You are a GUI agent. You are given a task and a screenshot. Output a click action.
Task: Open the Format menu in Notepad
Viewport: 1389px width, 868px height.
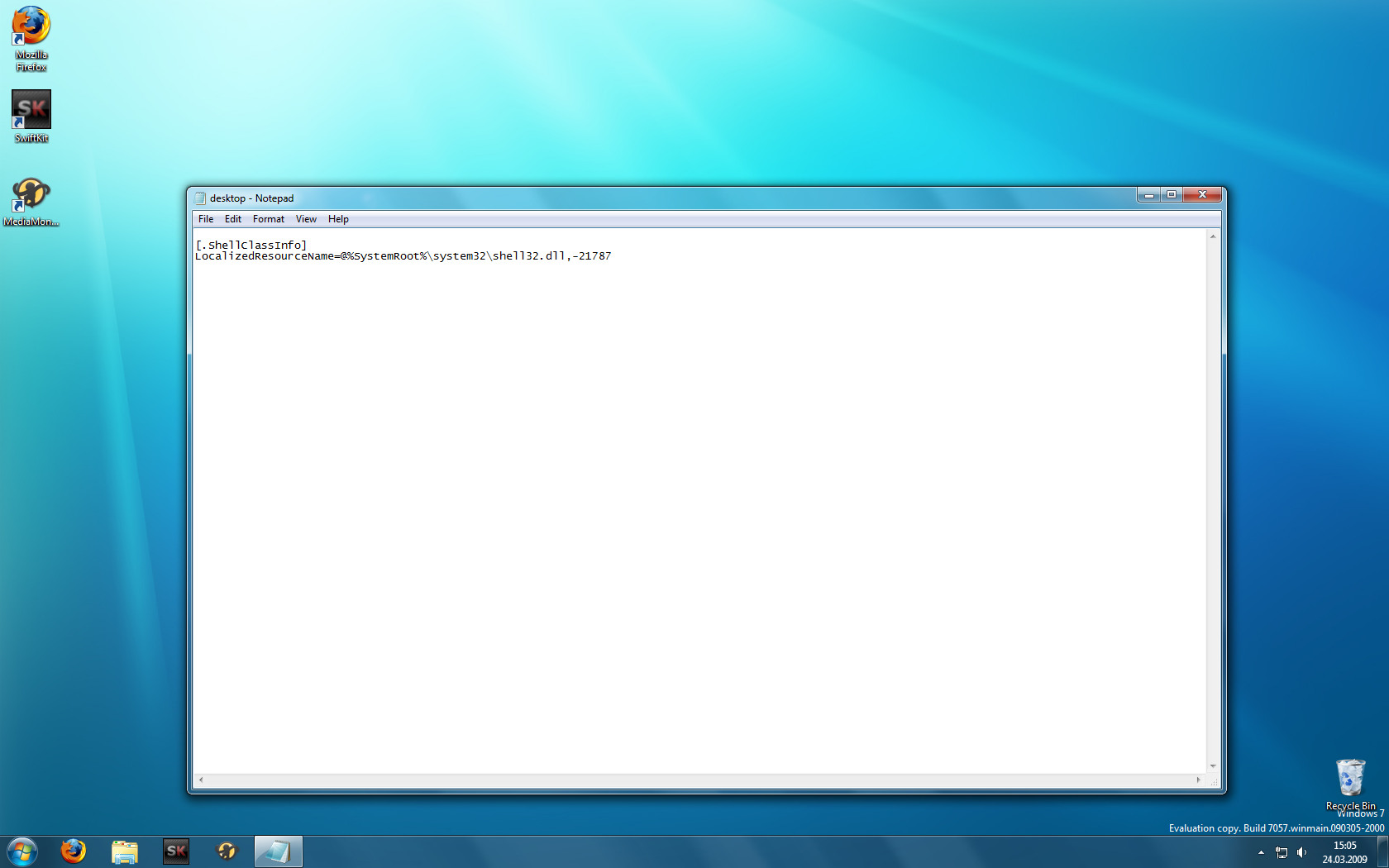(269, 219)
